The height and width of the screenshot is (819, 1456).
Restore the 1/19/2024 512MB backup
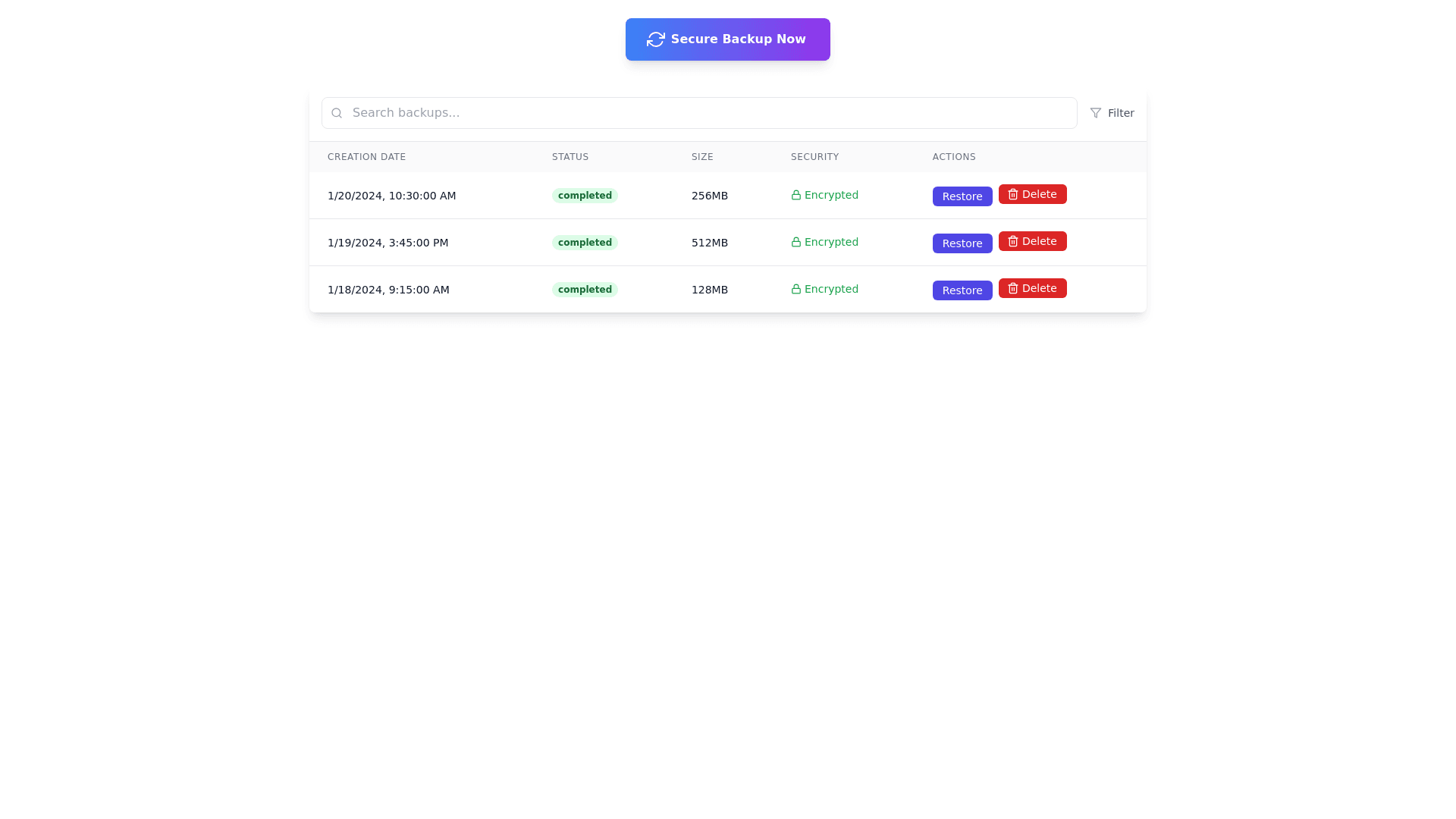click(962, 243)
